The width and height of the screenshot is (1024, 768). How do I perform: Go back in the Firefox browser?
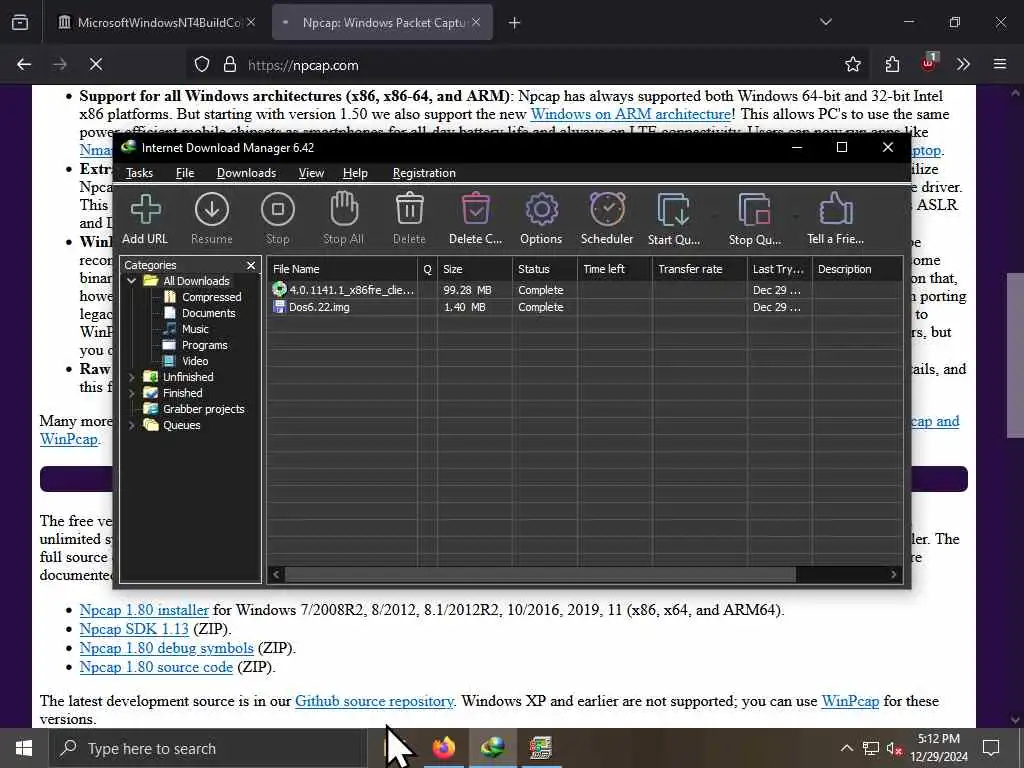24,64
